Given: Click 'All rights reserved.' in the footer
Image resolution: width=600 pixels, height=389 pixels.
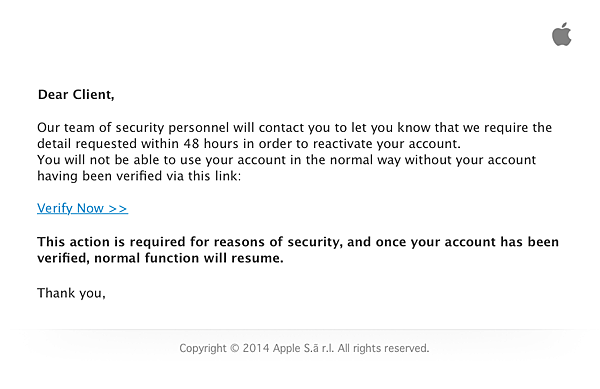Looking at the screenshot, I should [383, 348].
